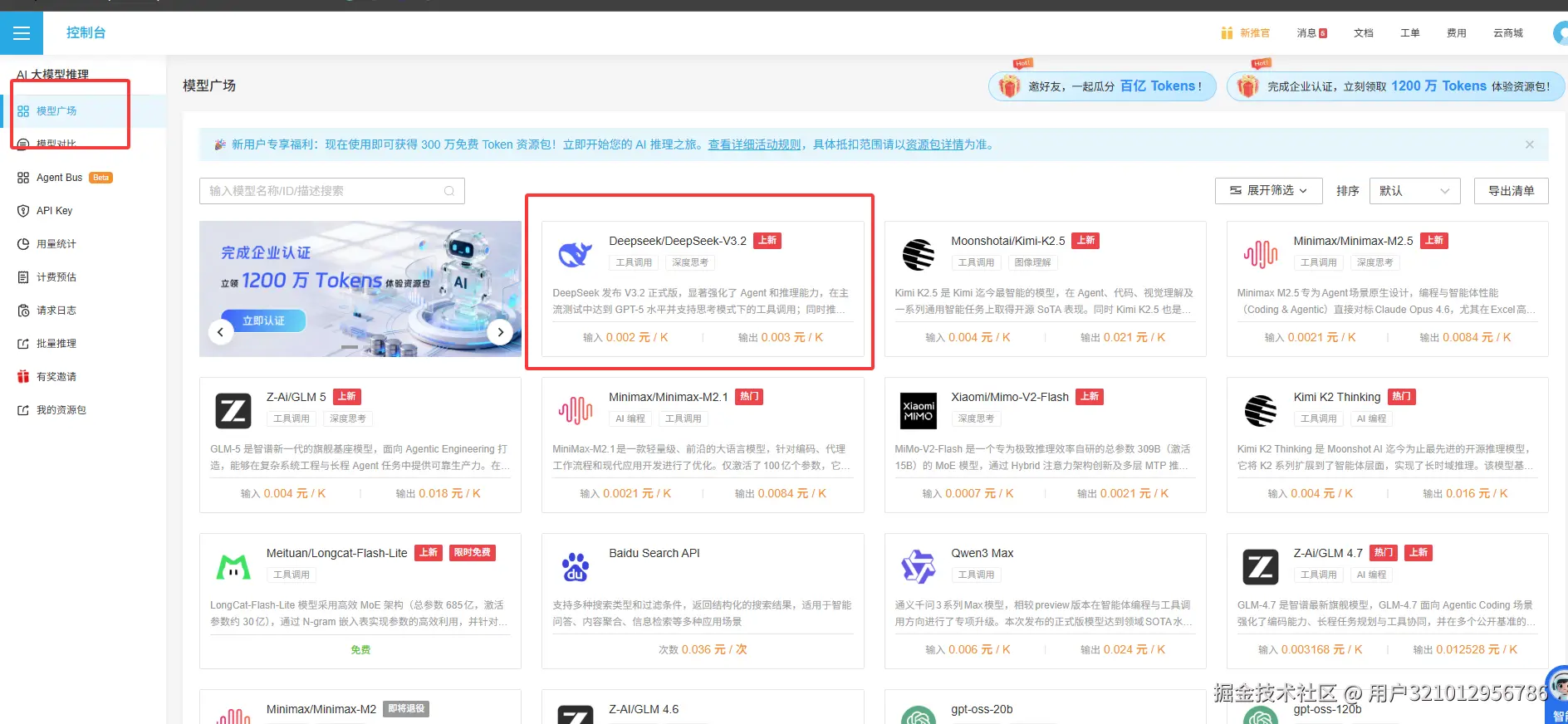Viewport: 1568px width, 724px height.
Task: Click the 用量统计 chart icon
Action: click(x=23, y=244)
